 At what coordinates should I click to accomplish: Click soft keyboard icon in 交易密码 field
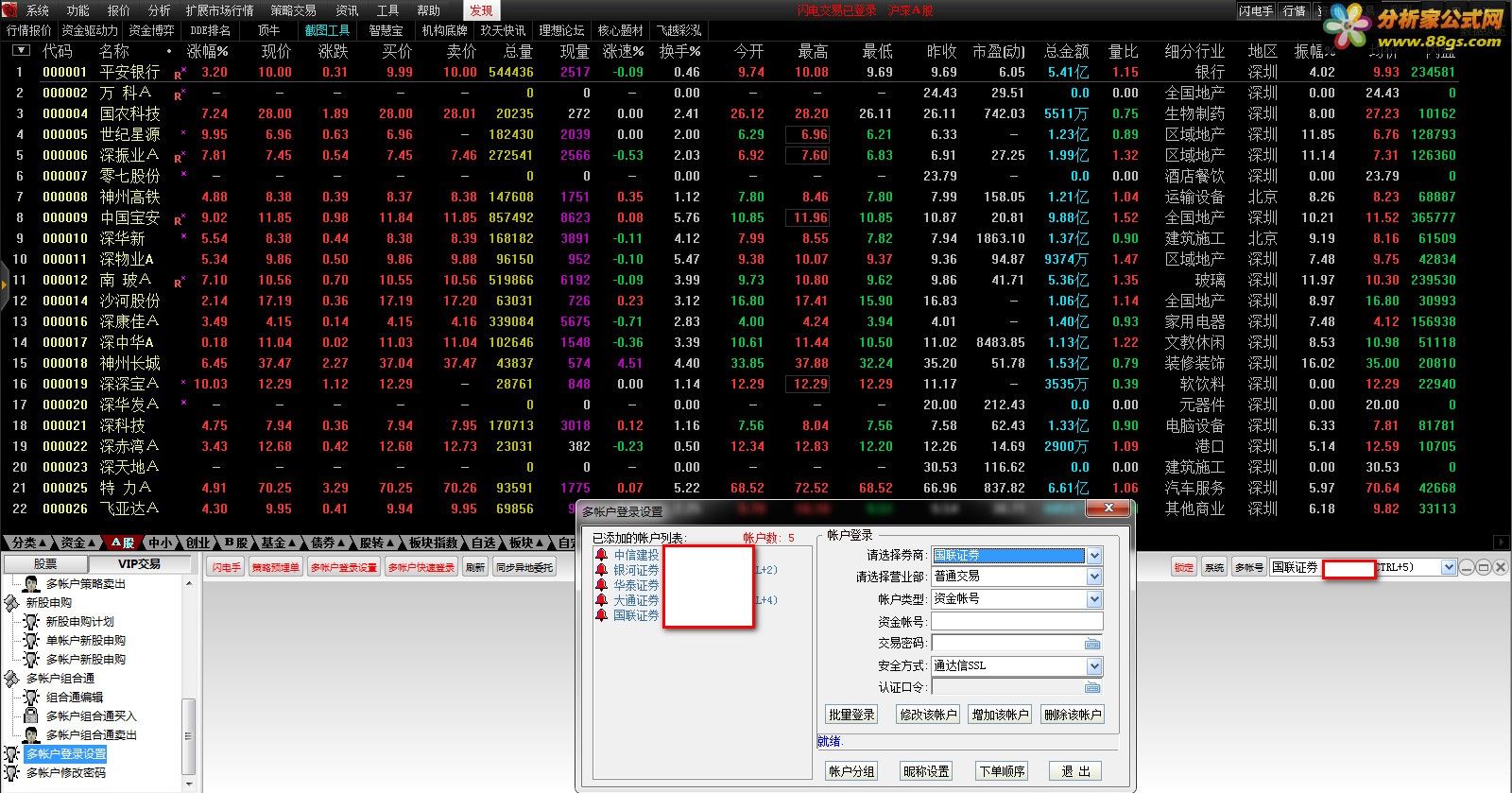pyautogui.click(x=1092, y=644)
